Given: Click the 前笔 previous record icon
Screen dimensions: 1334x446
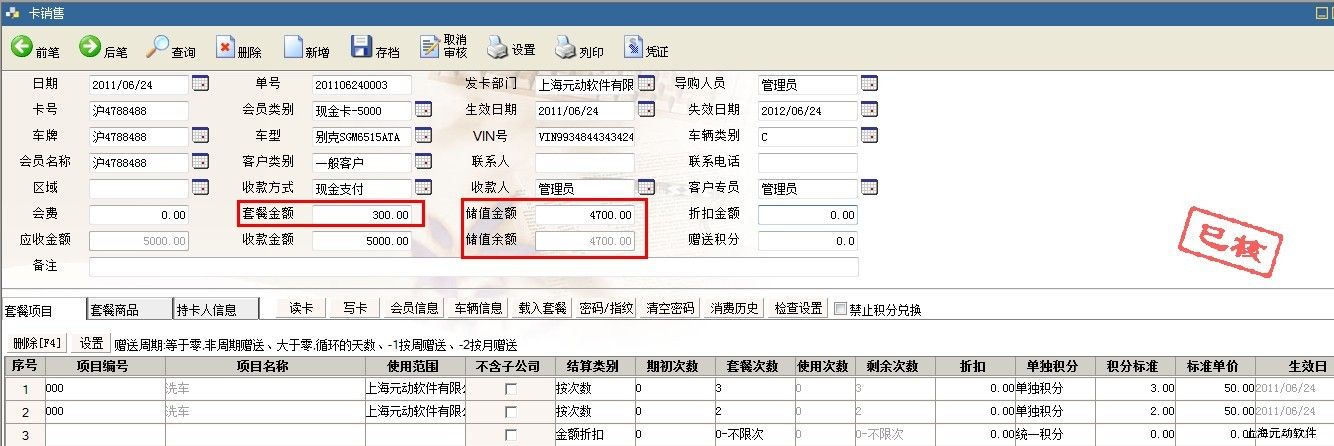Looking at the screenshot, I should tap(22, 47).
